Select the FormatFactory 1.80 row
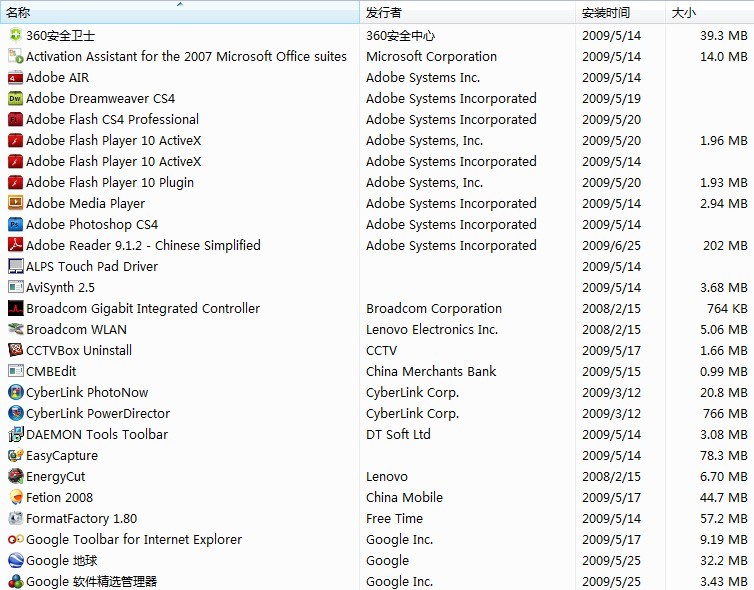Viewport: 754px width, 590px height. pyautogui.click(x=81, y=518)
